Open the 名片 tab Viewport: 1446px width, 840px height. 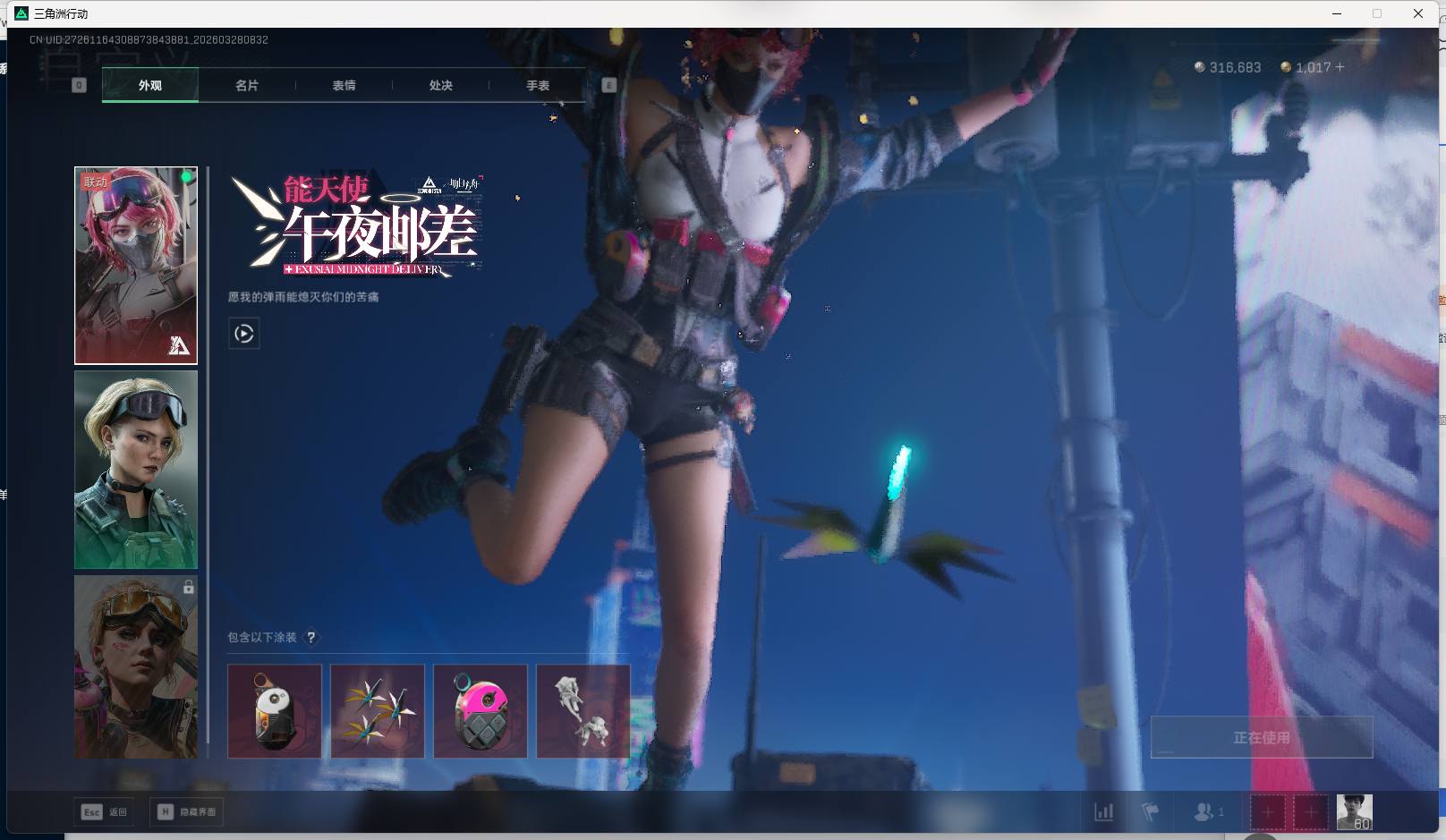point(247,85)
